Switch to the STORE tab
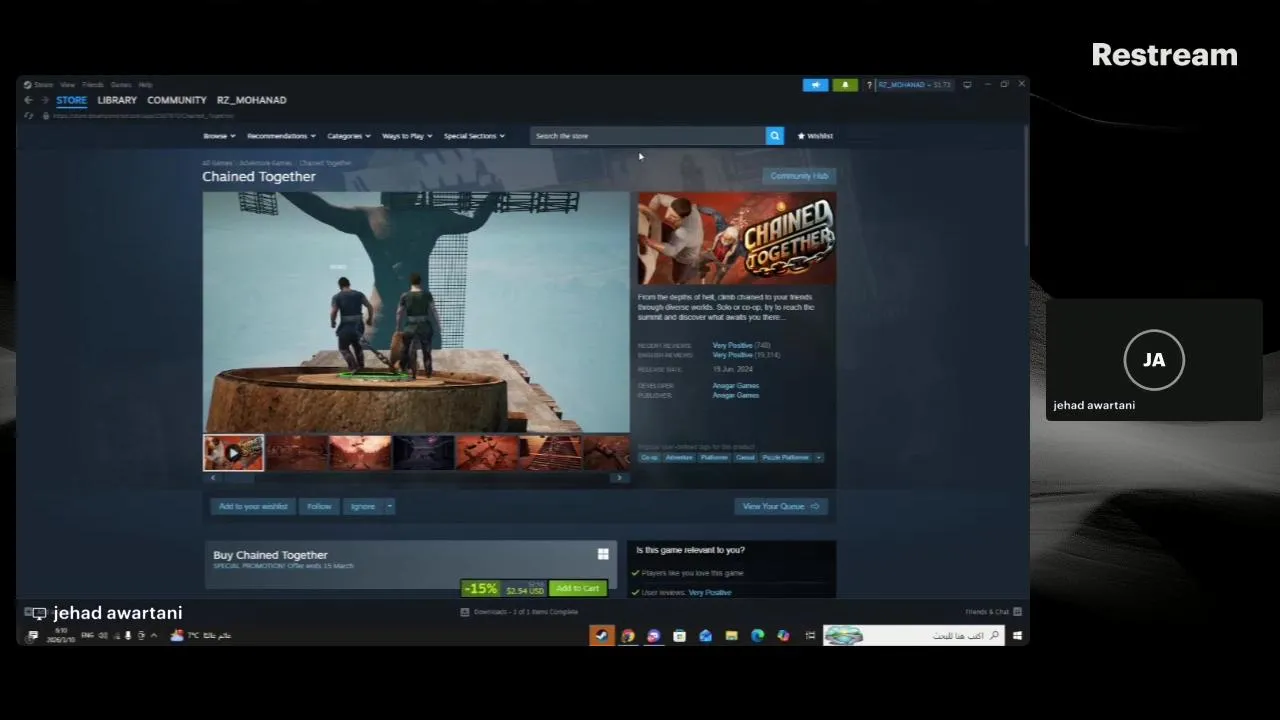 tap(71, 100)
